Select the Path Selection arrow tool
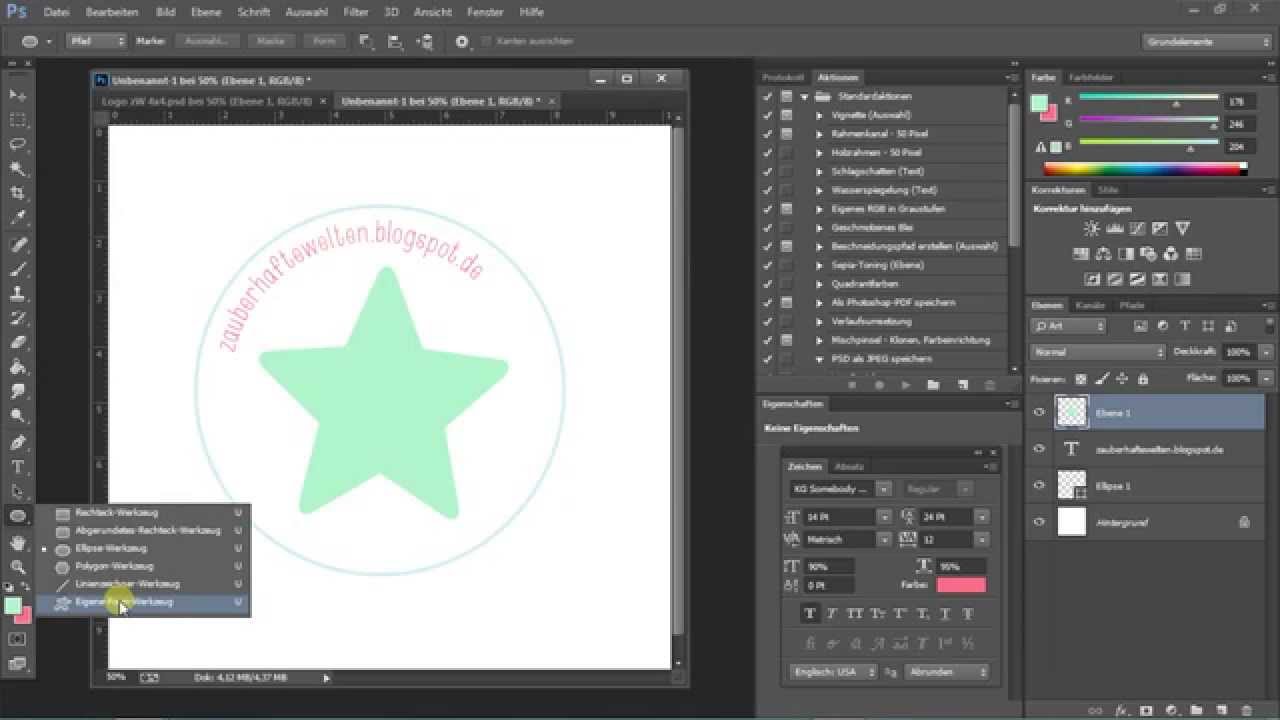 point(18,492)
